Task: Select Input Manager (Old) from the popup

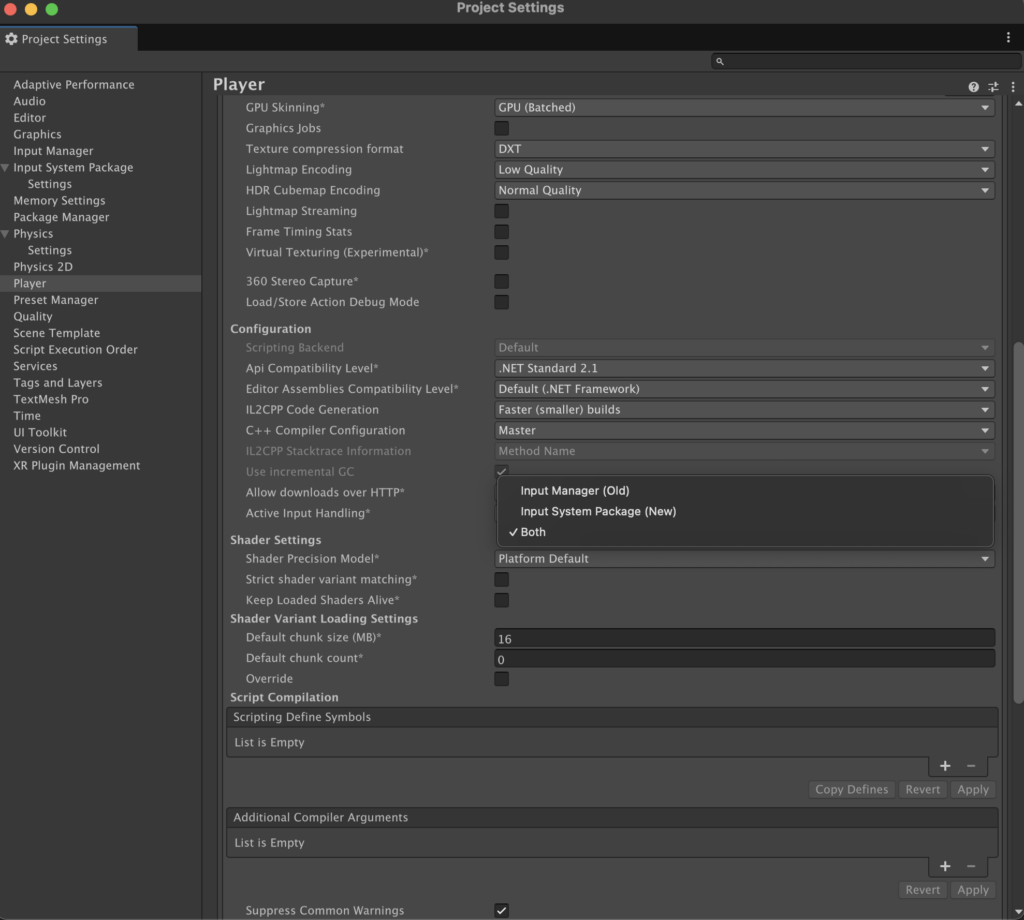Action: coord(575,491)
